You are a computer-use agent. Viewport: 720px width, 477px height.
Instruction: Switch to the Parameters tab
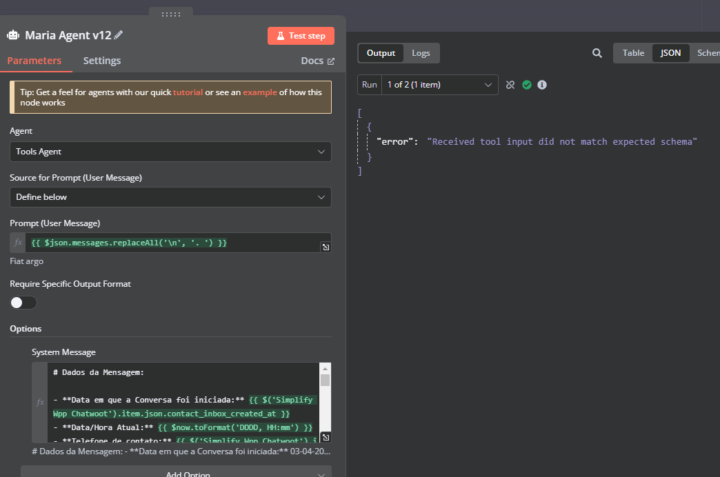[x=34, y=61]
